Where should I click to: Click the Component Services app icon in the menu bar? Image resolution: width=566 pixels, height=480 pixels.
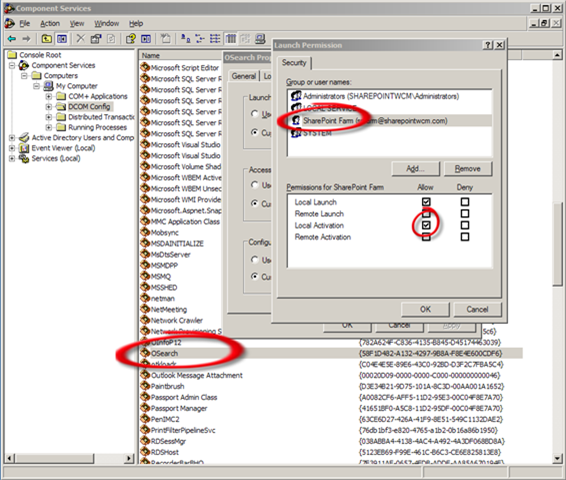pos(9,23)
